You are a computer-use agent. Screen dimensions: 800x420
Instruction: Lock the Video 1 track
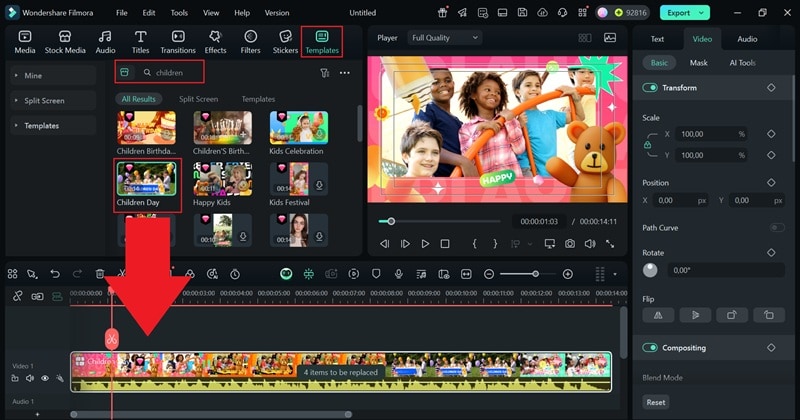(x=15, y=378)
